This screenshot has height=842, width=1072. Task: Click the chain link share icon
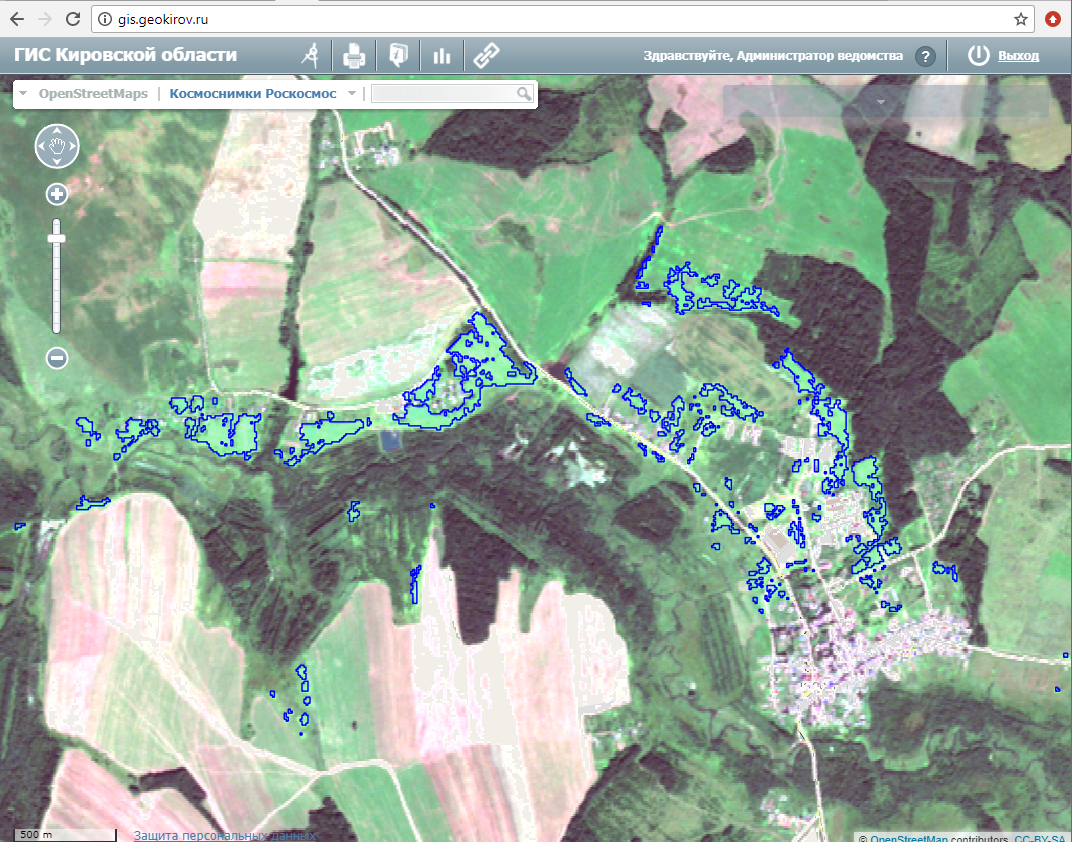tap(486, 56)
